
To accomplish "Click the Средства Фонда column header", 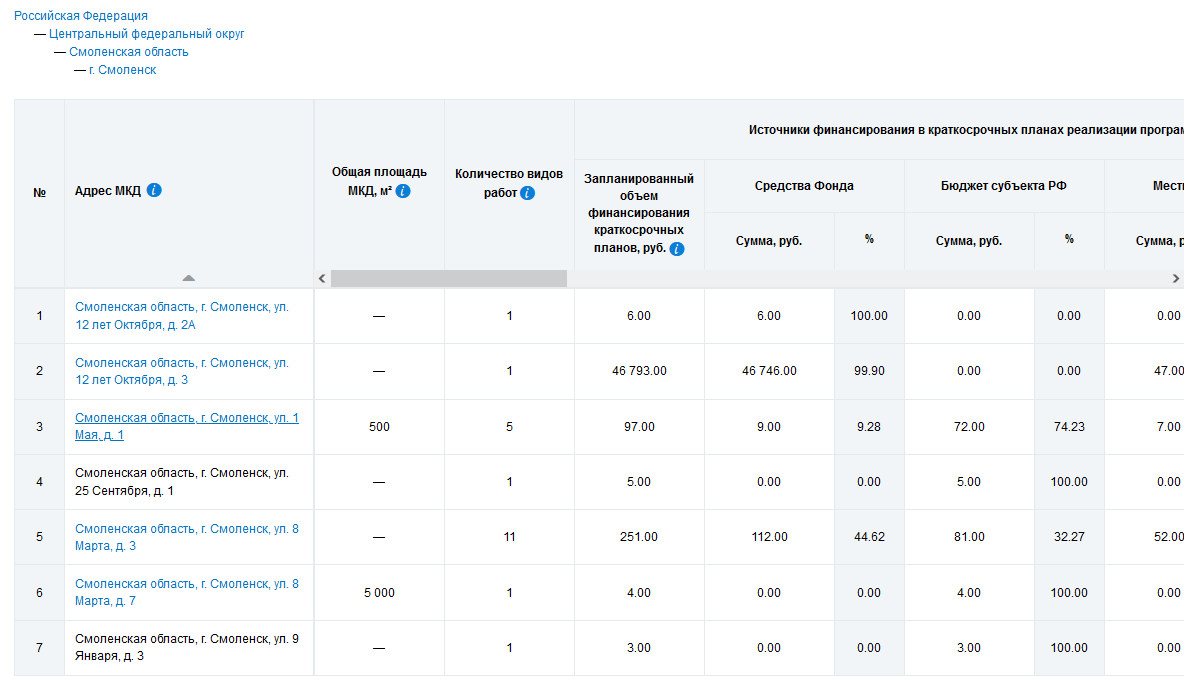I will click(x=804, y=186).
